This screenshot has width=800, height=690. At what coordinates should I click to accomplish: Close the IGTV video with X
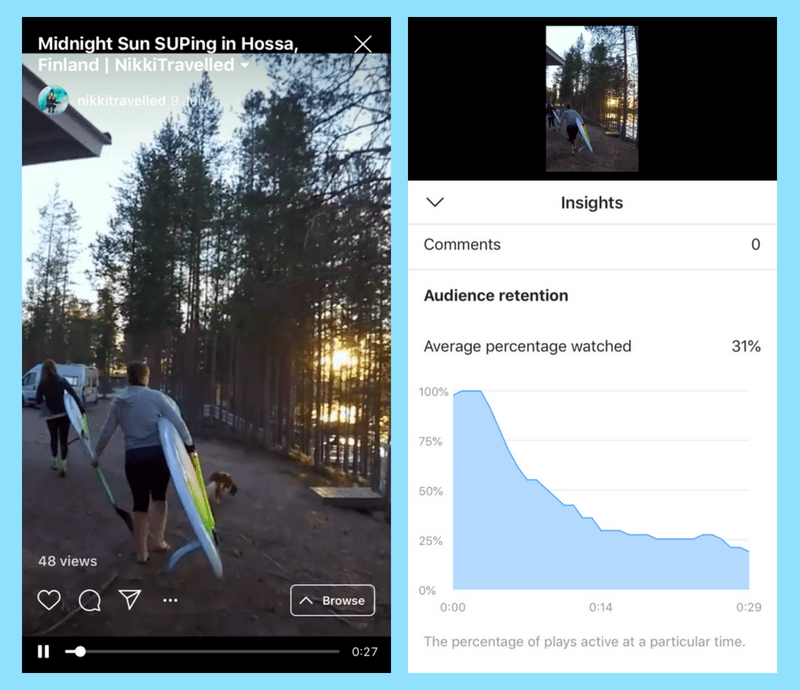[x=363, y=44]
